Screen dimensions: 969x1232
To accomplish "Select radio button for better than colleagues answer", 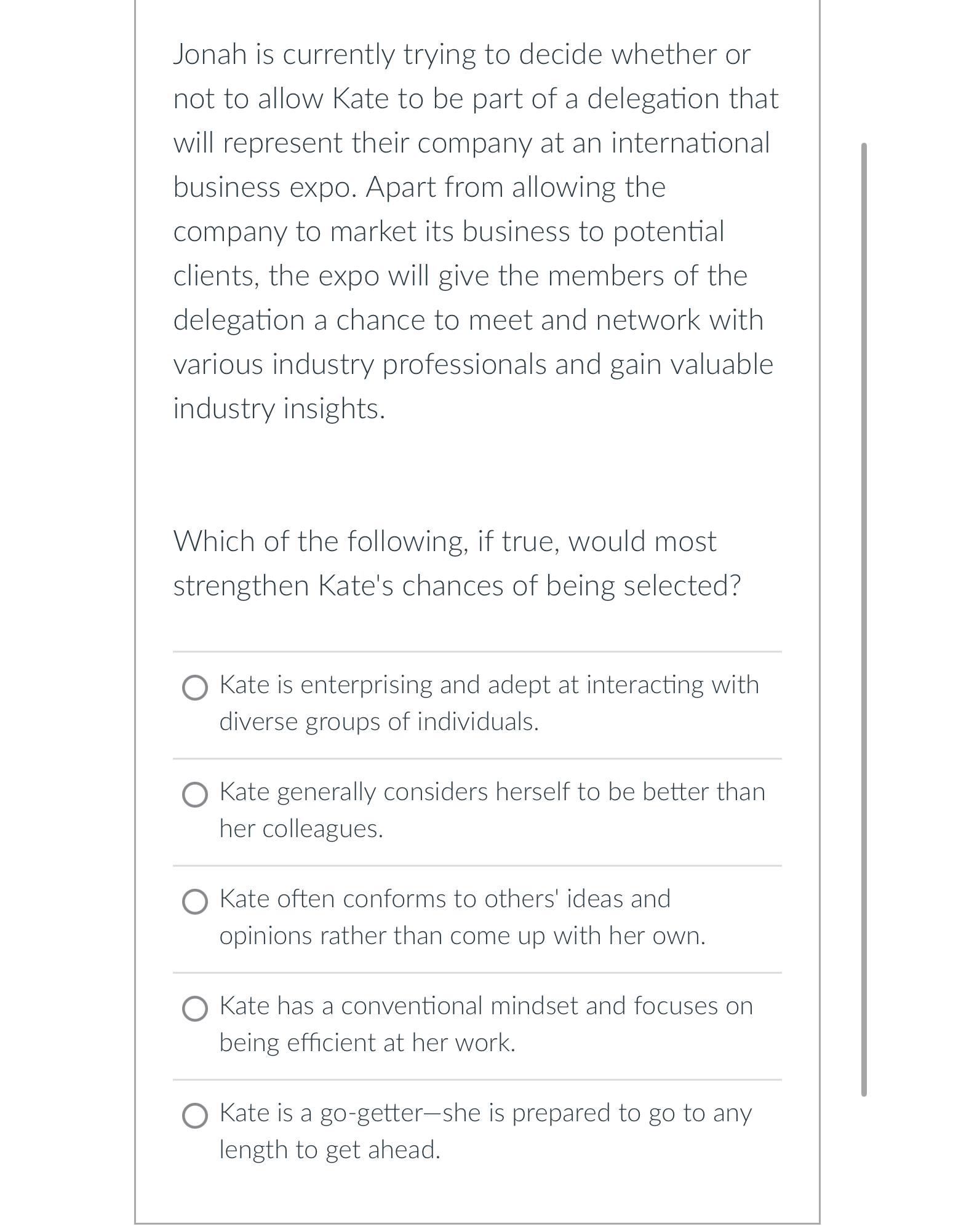I will tap(195, 795).
